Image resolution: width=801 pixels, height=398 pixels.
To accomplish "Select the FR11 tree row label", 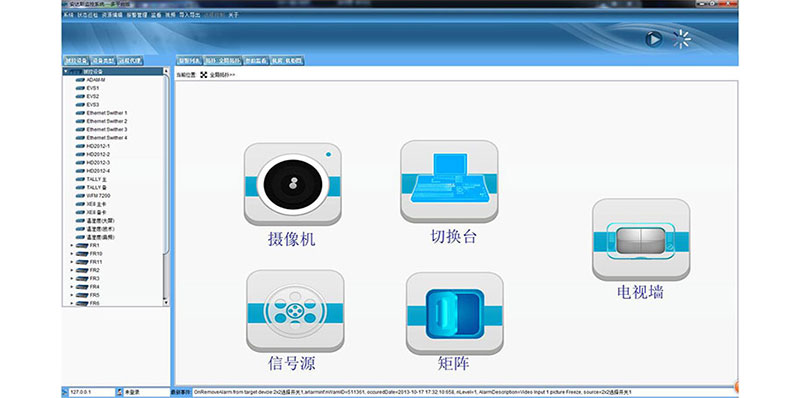I will coord(96,262).
